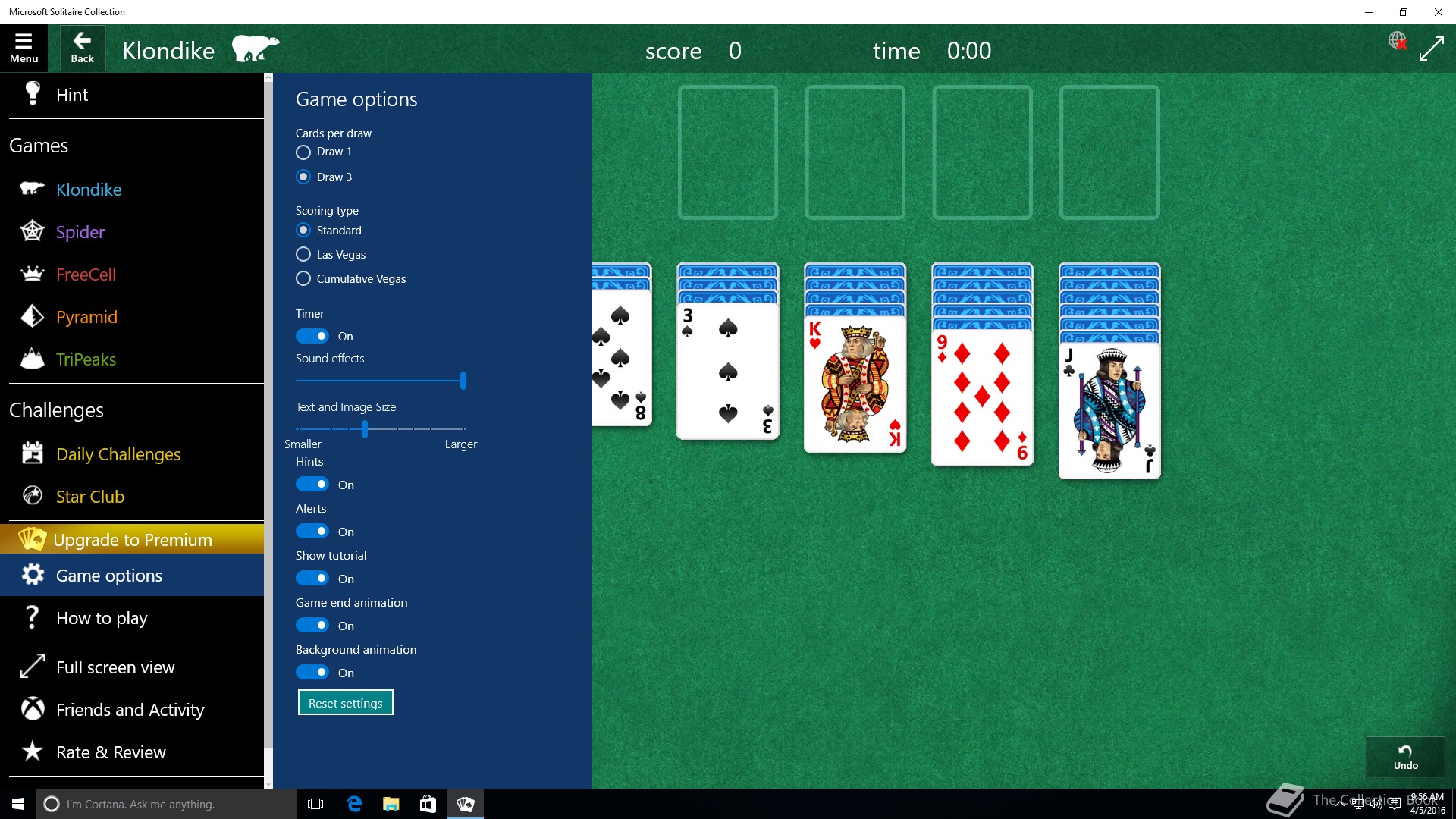Open Windows Start menu
The image size is (1456, 819).
click(x=18, y=804)
